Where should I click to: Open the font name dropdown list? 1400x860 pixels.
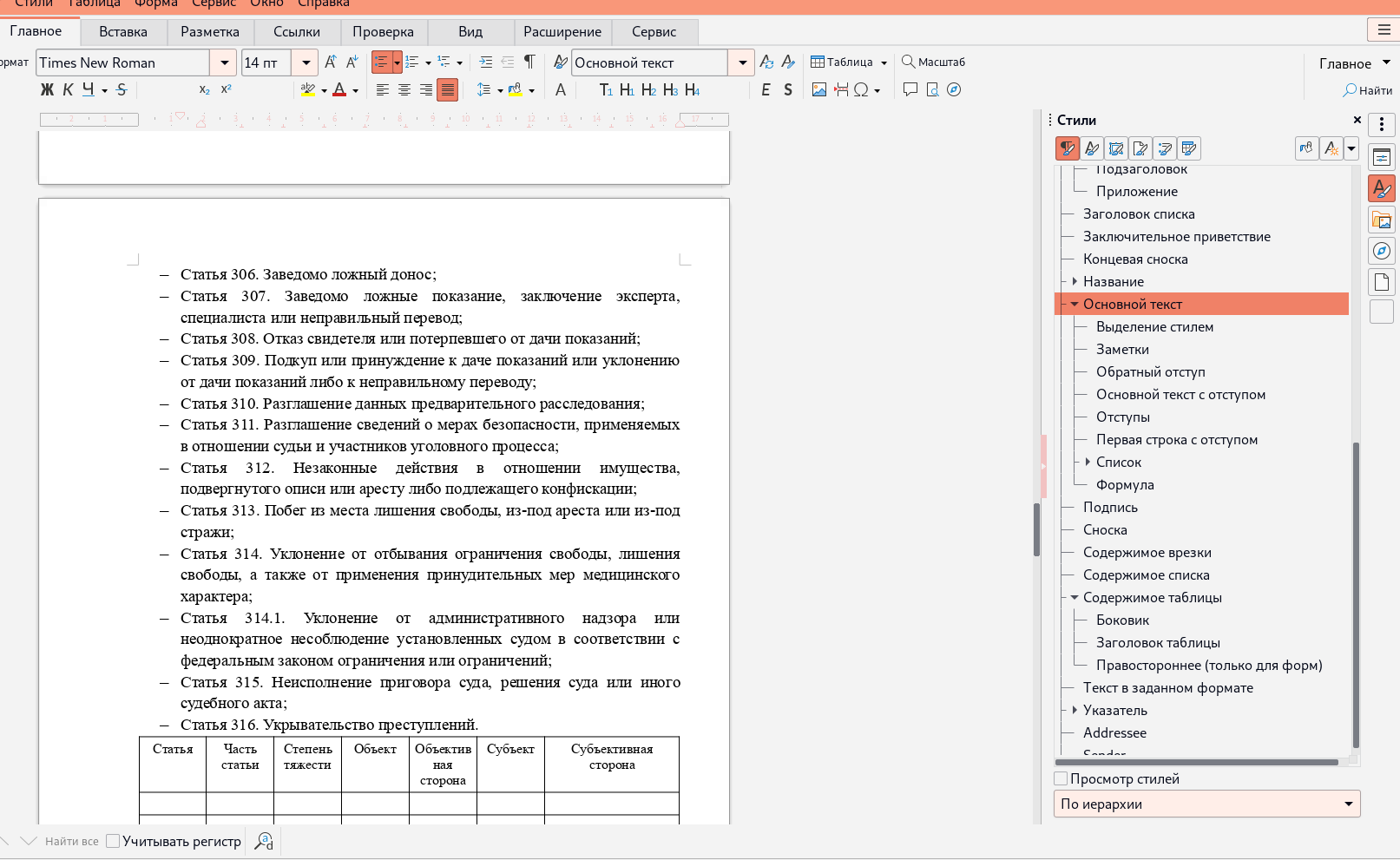click(224, 62)
